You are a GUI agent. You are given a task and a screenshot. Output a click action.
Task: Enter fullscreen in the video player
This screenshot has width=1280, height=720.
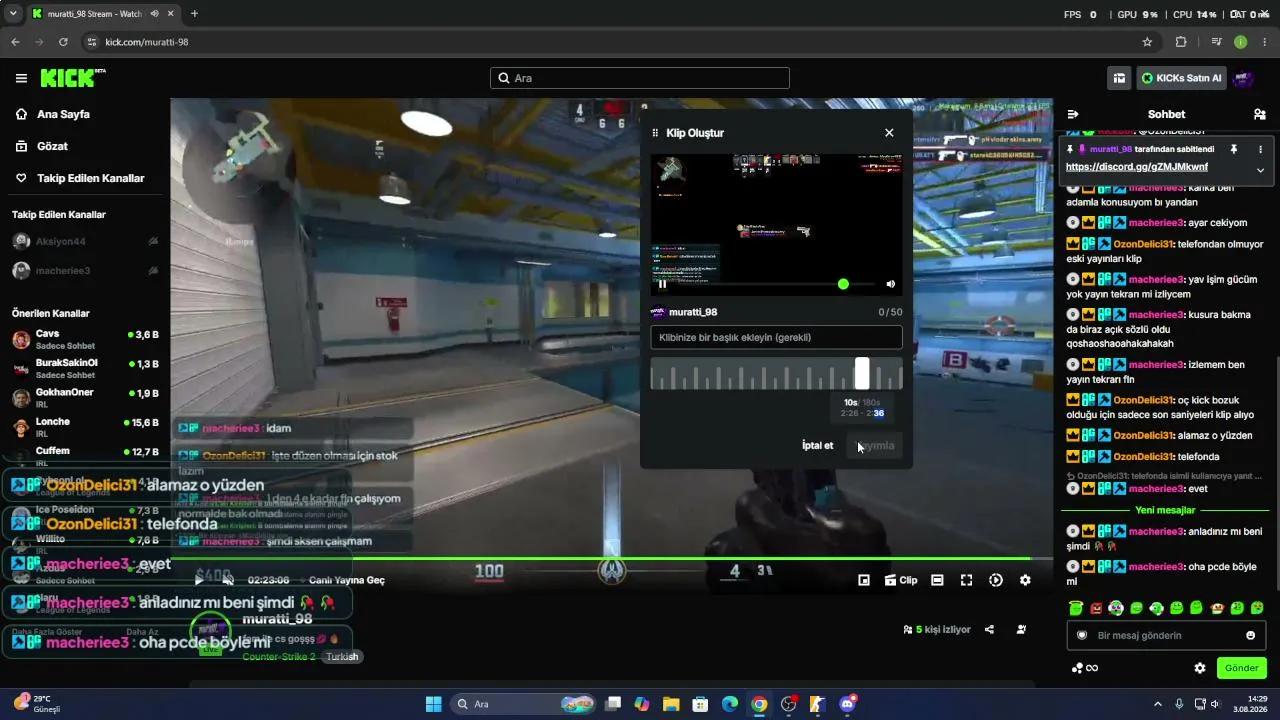(x=966, y=580)
